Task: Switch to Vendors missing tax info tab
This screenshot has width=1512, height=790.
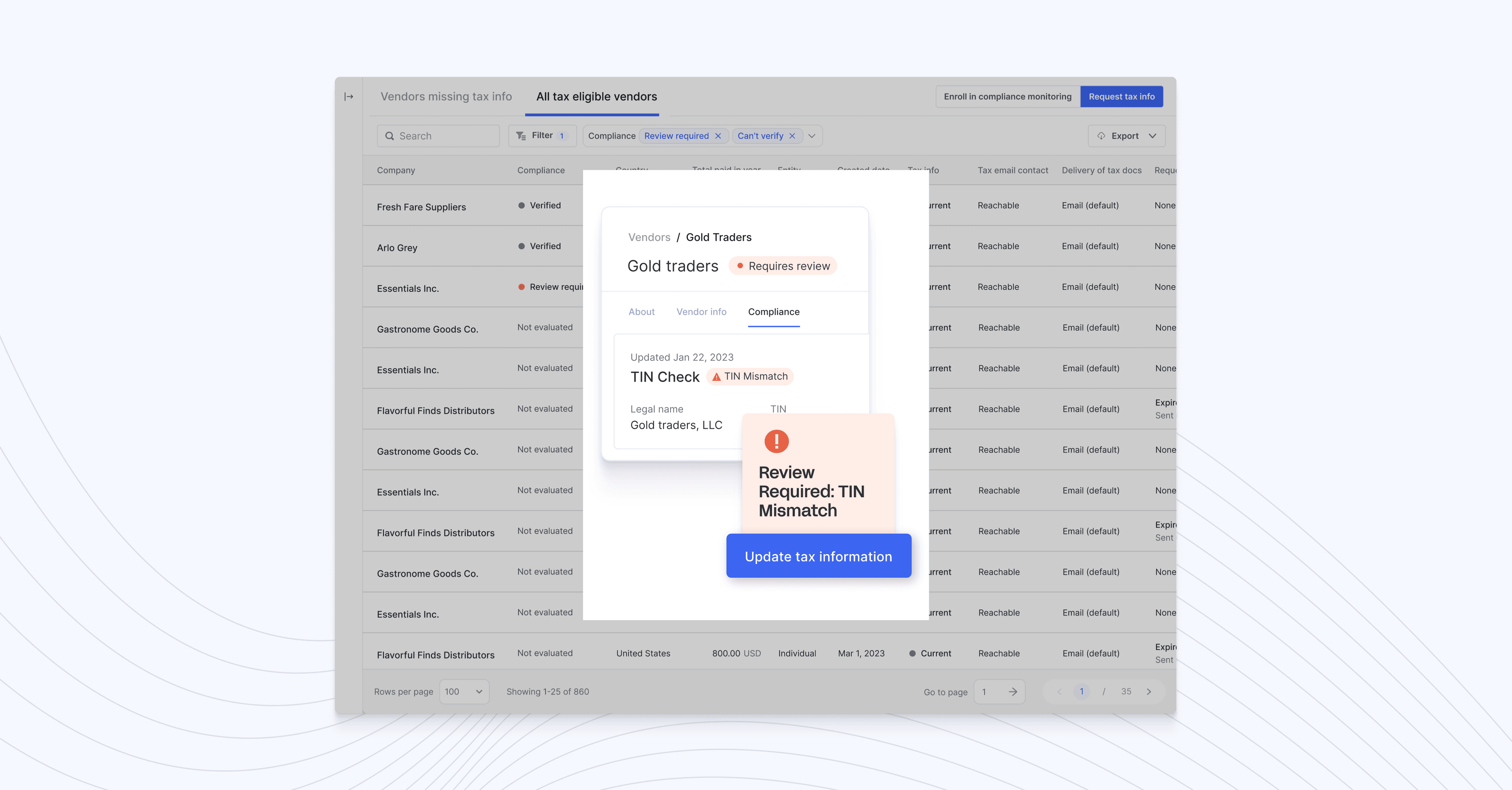Action: 446,96
